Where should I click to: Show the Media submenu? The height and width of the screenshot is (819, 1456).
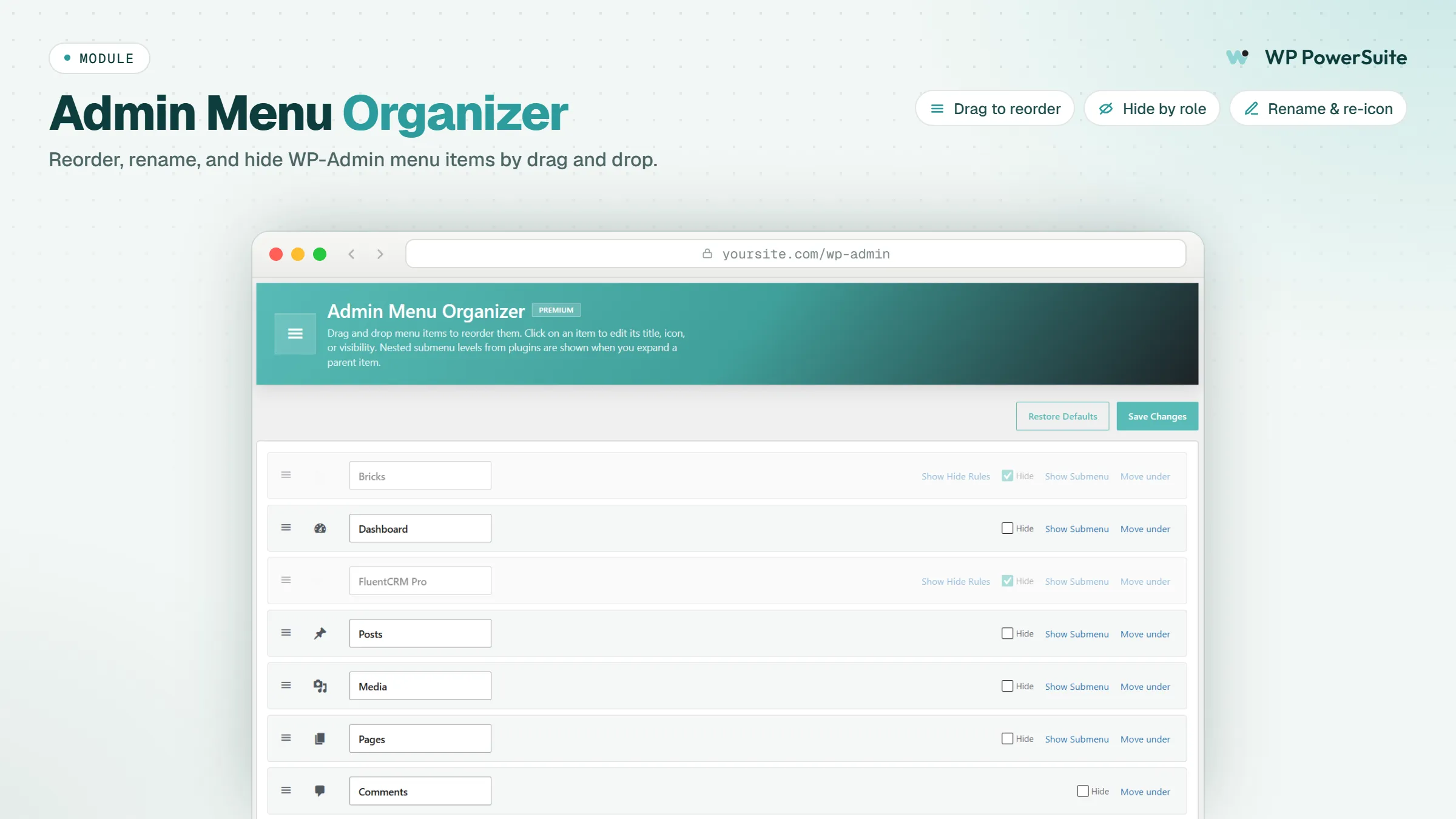coord(1077,687)
